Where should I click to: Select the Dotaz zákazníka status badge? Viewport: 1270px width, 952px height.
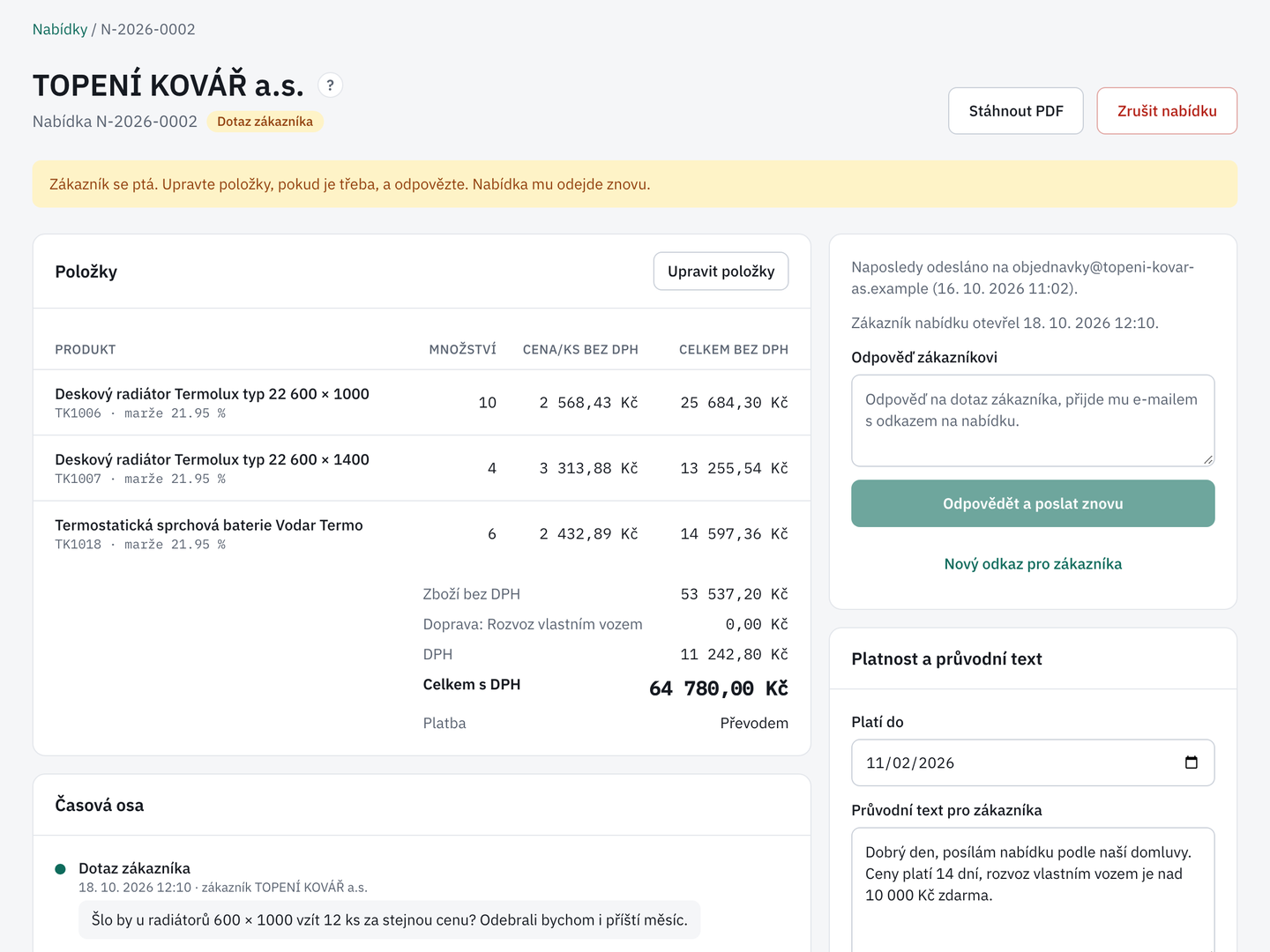(265, 122)
